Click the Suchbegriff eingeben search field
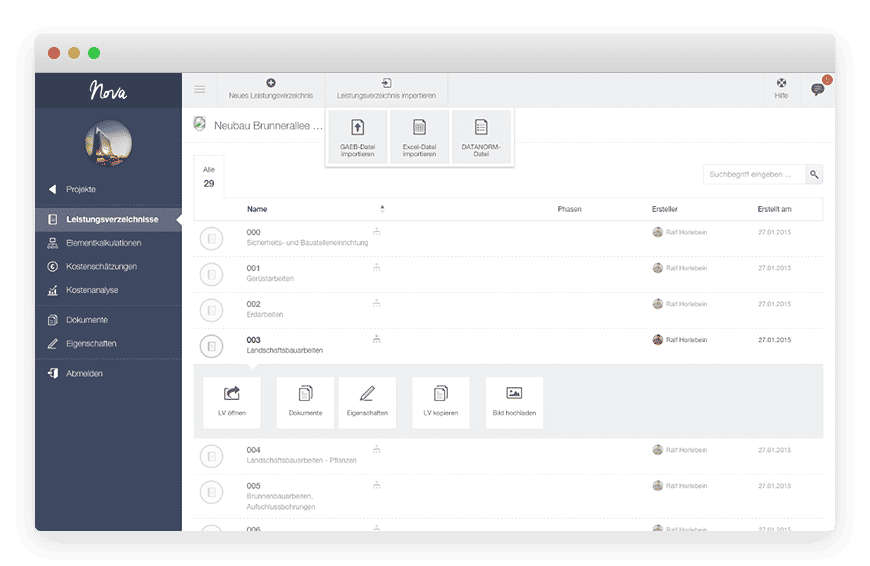 coord(754,174)
